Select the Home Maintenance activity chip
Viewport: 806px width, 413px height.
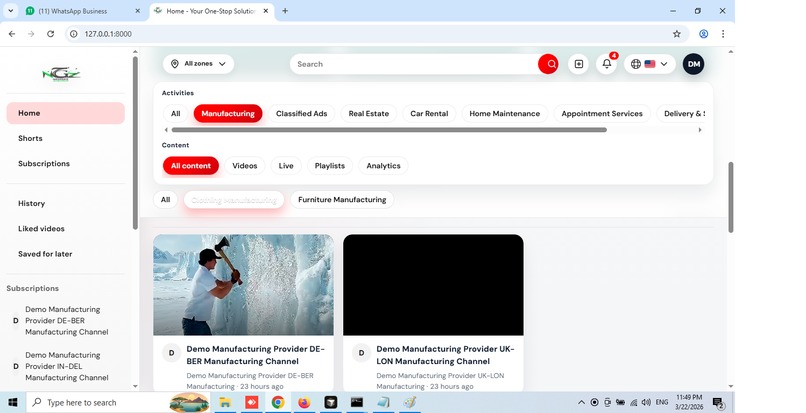pyautogui.click(x=504, y=114)
